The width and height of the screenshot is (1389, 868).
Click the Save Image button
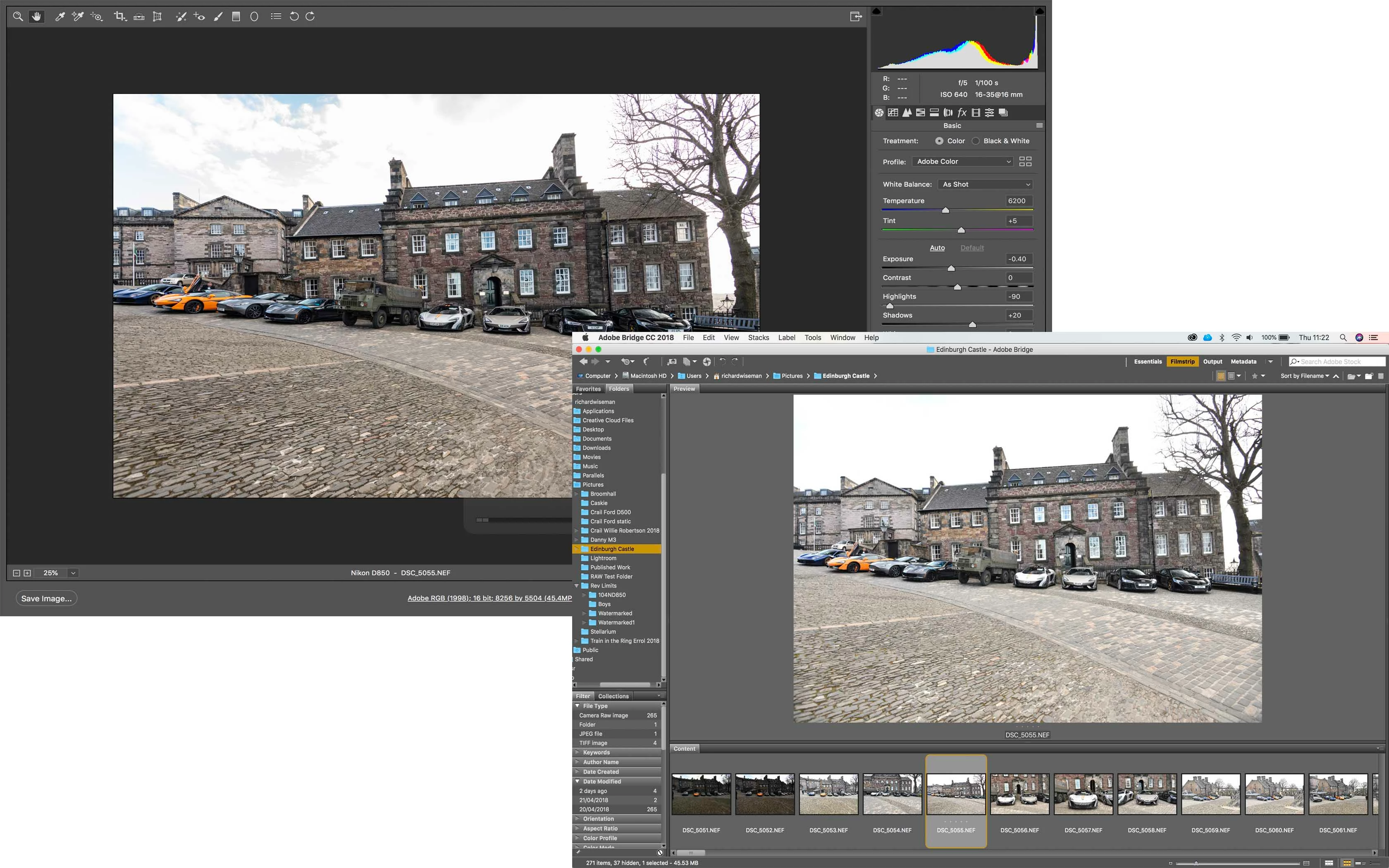tap(46, 598)
